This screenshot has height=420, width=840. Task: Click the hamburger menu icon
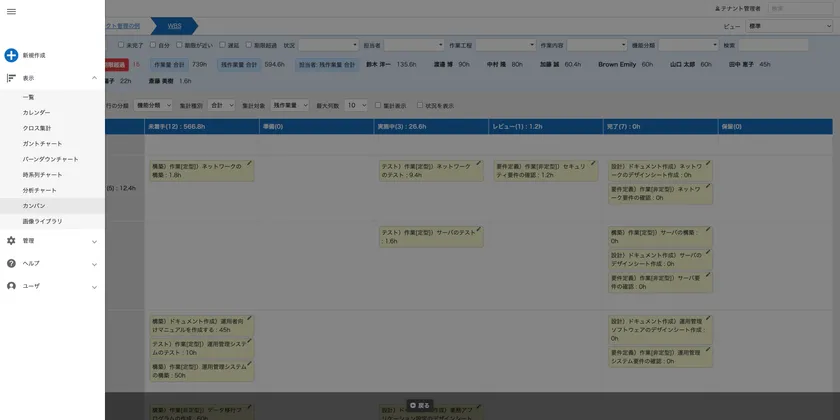(11, 11)
